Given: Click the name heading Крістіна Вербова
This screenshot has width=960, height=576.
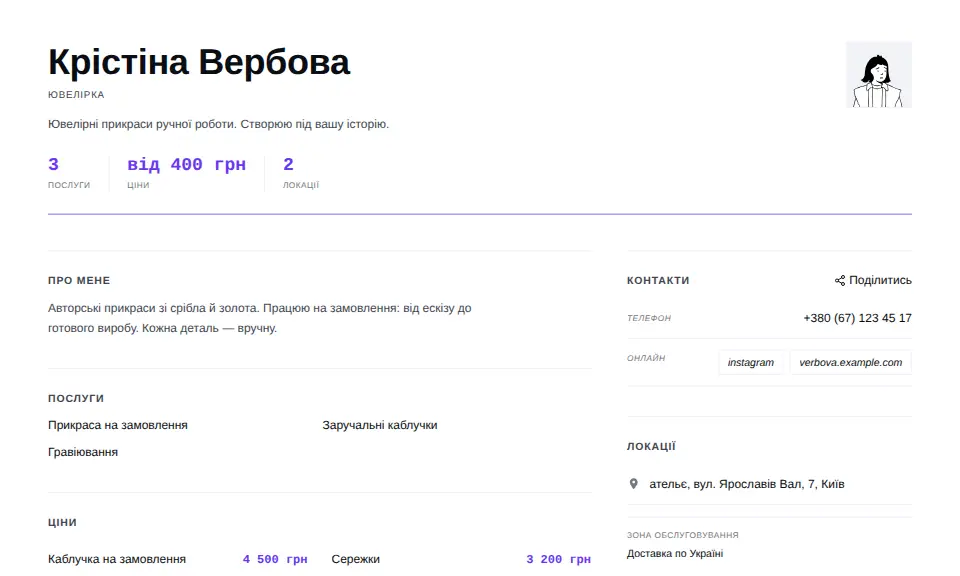Looking at the screenshot, I should tap(199, 62).
